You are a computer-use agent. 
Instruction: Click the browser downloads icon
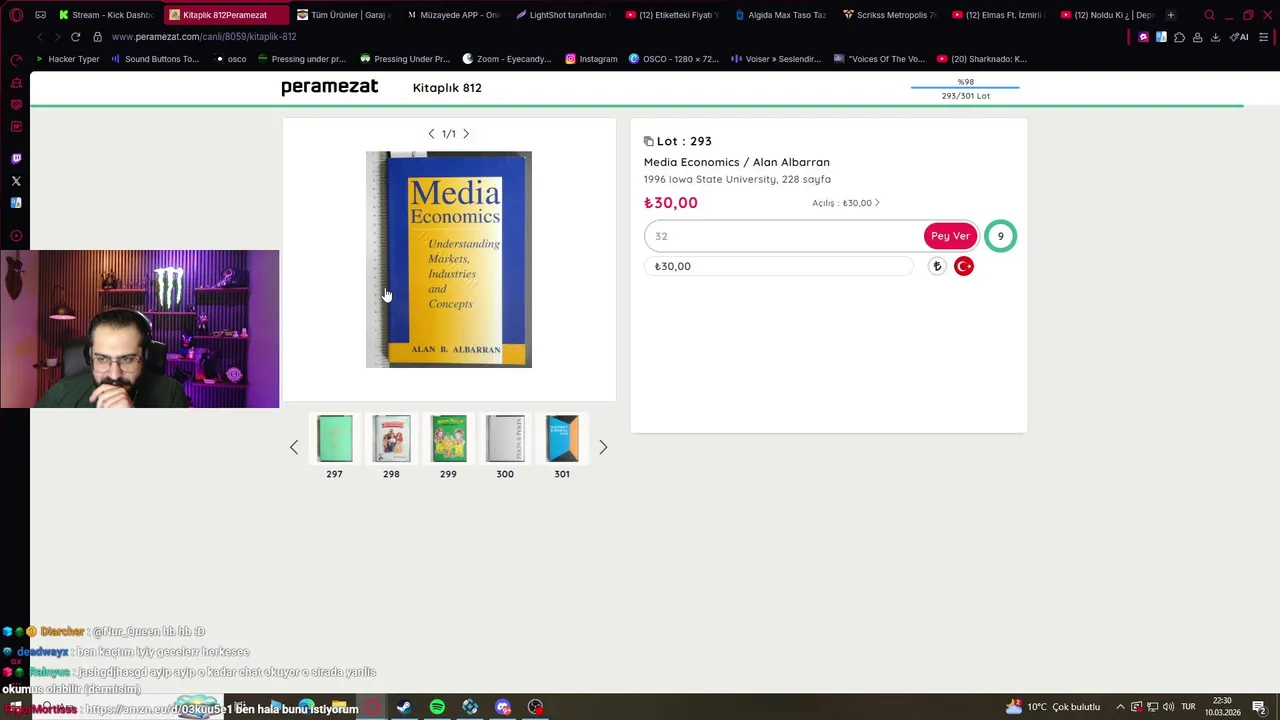(x=1215, y=37)
